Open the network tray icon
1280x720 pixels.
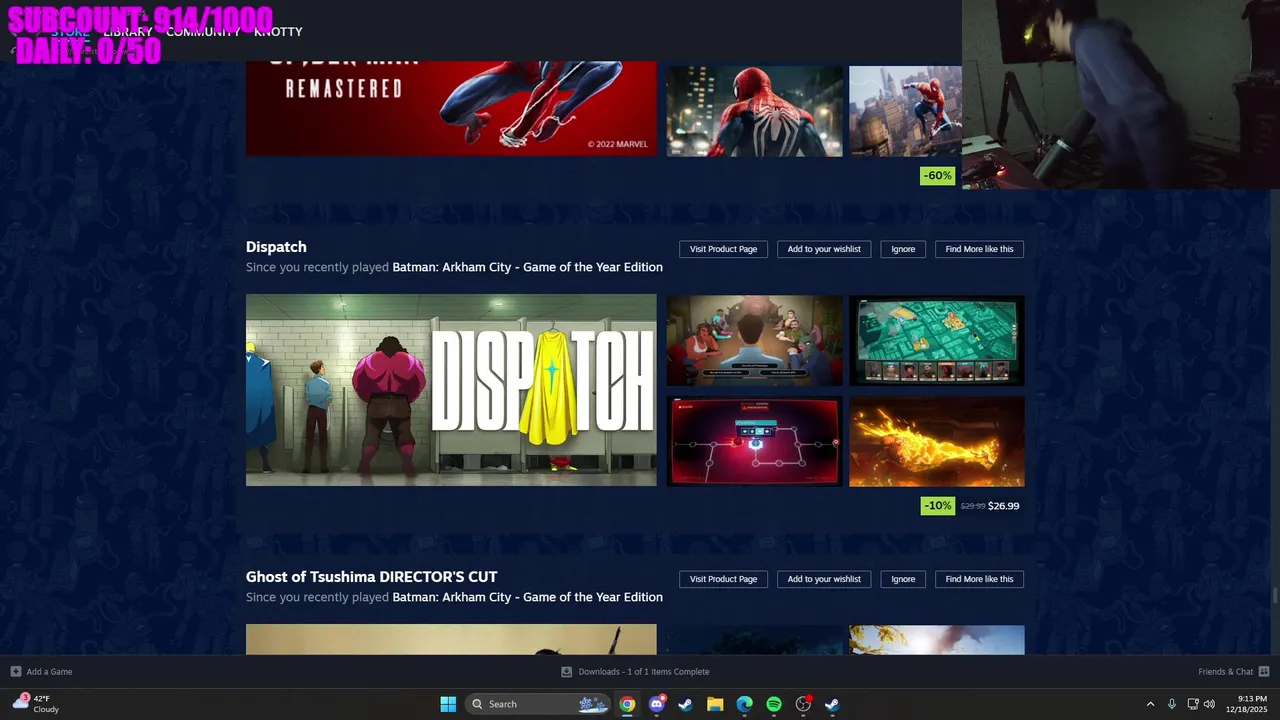tap(1192, 704)
